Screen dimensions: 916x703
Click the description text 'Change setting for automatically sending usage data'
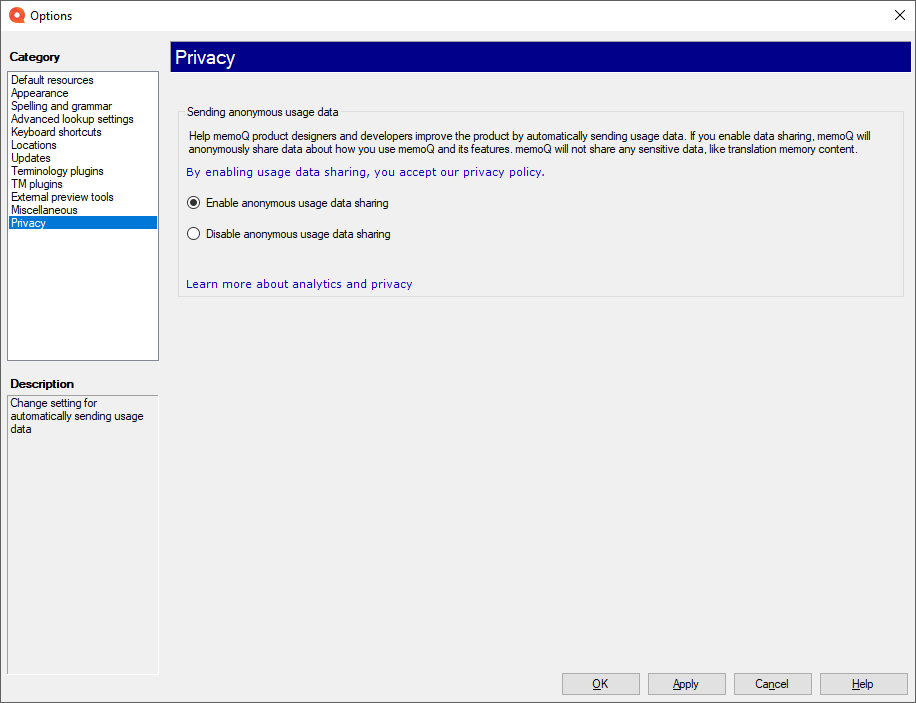coord(77,416)
